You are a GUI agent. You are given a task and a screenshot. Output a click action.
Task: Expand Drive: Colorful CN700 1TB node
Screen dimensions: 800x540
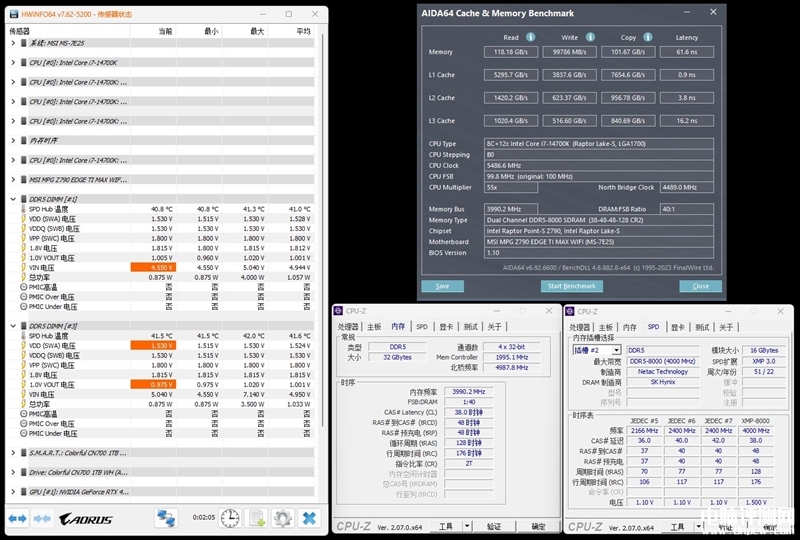click(x=13, y=472)
